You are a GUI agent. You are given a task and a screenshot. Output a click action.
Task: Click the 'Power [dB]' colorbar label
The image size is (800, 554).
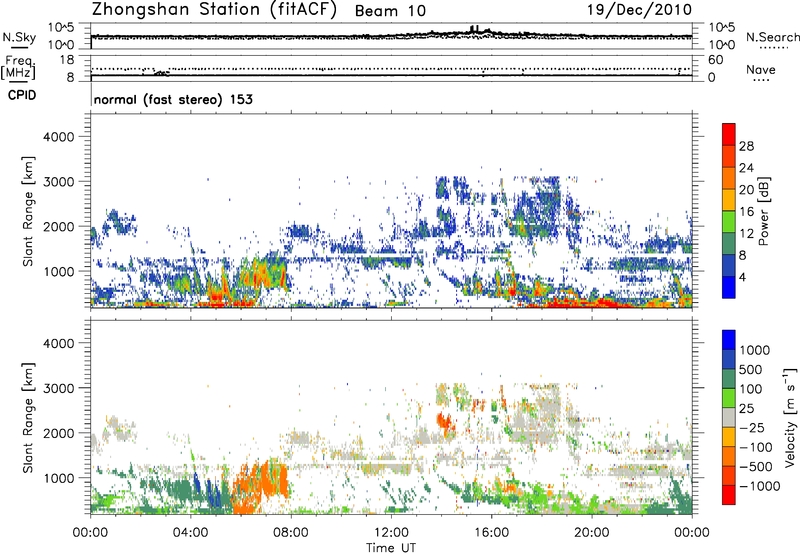tap(763, 211)
